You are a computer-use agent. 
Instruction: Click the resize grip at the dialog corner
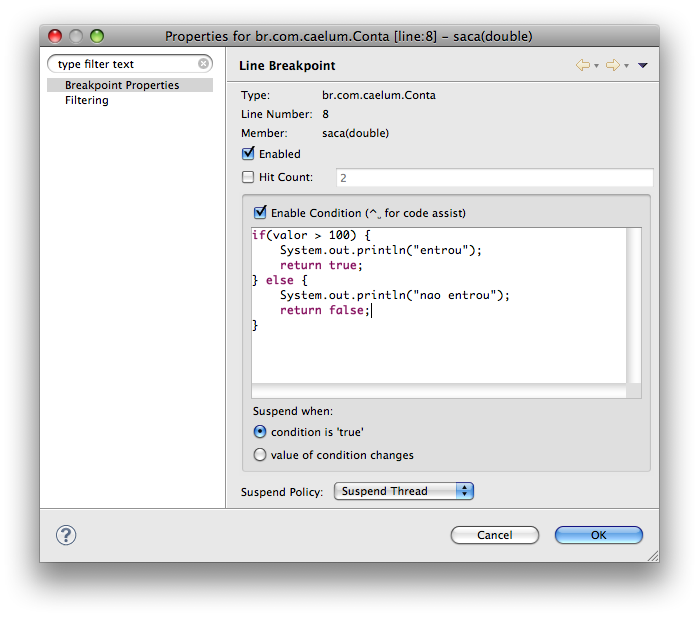(653, 555)
